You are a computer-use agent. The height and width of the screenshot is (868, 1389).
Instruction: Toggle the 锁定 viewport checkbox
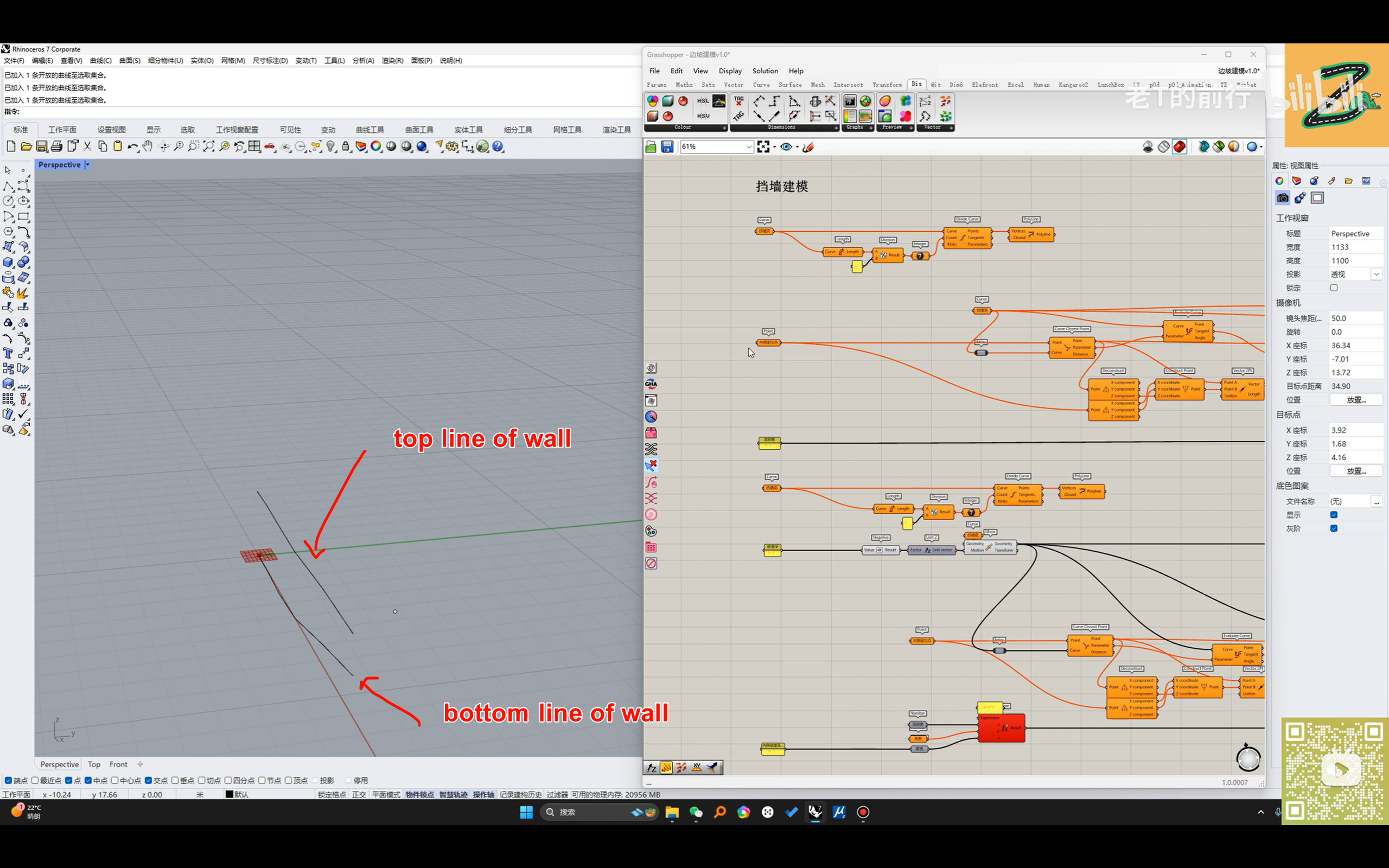point(1334,288)
